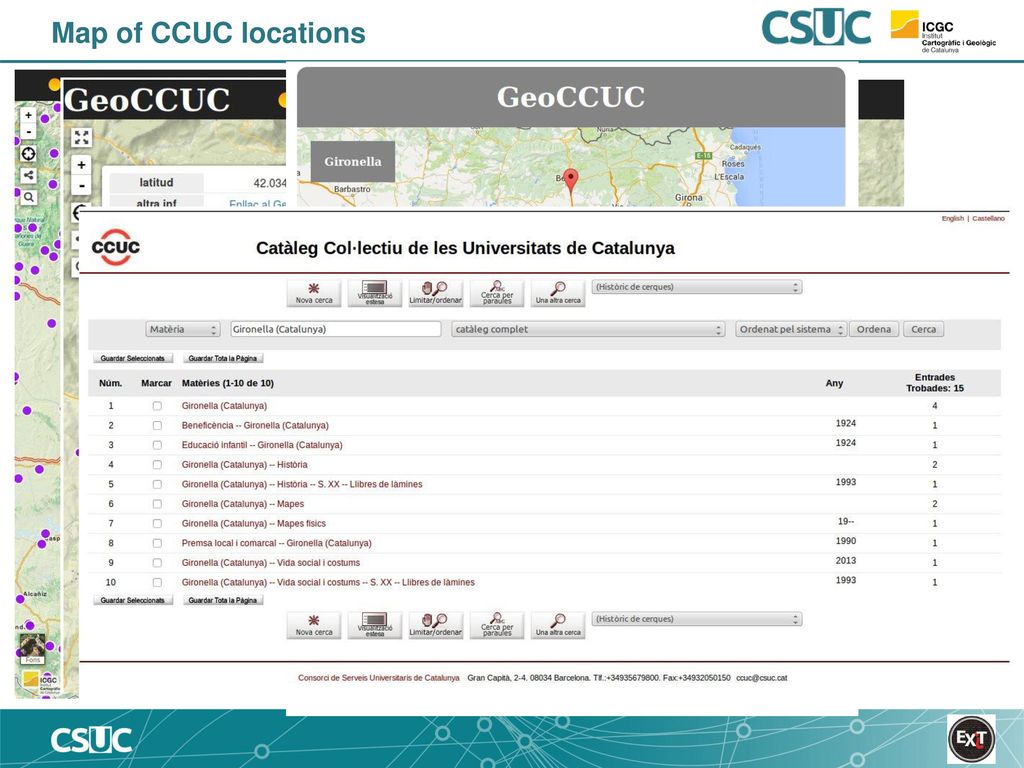This screenshot has height=768, width=1024.
Task: Click year 2013 in Vida social row
Action: [846, 560]
